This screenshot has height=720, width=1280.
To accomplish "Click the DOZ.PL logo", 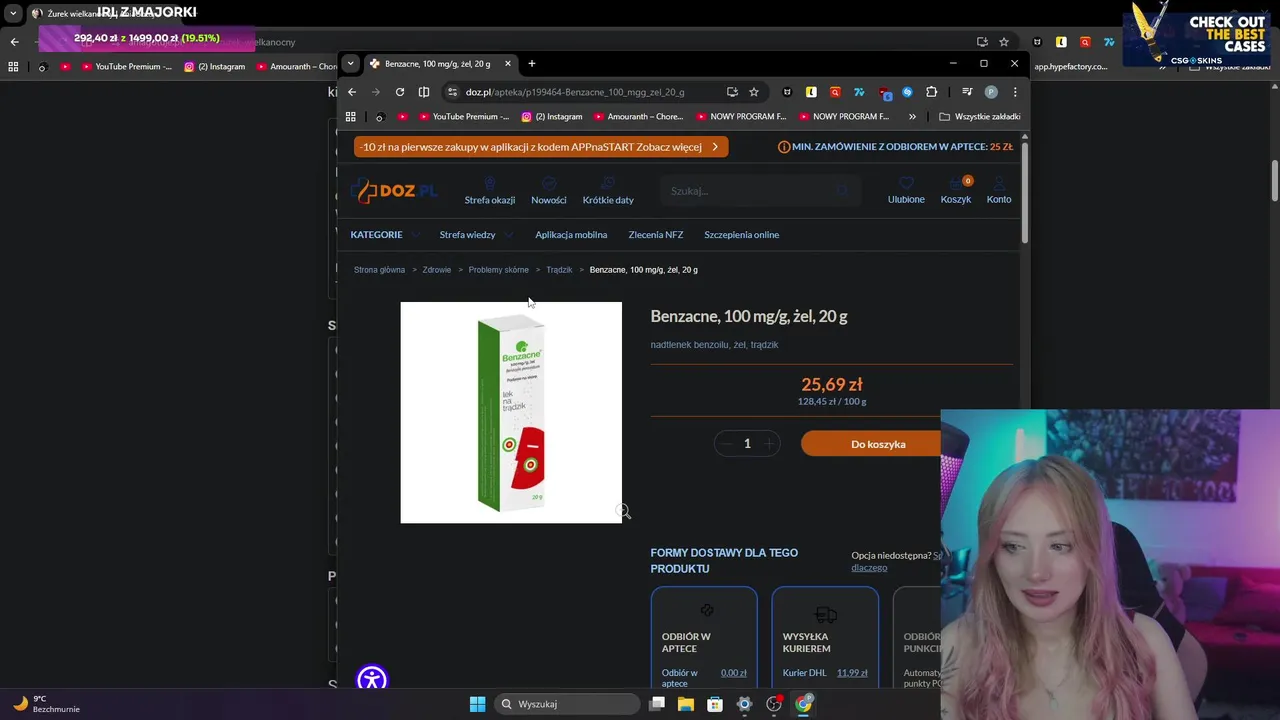I will (394, 190).
